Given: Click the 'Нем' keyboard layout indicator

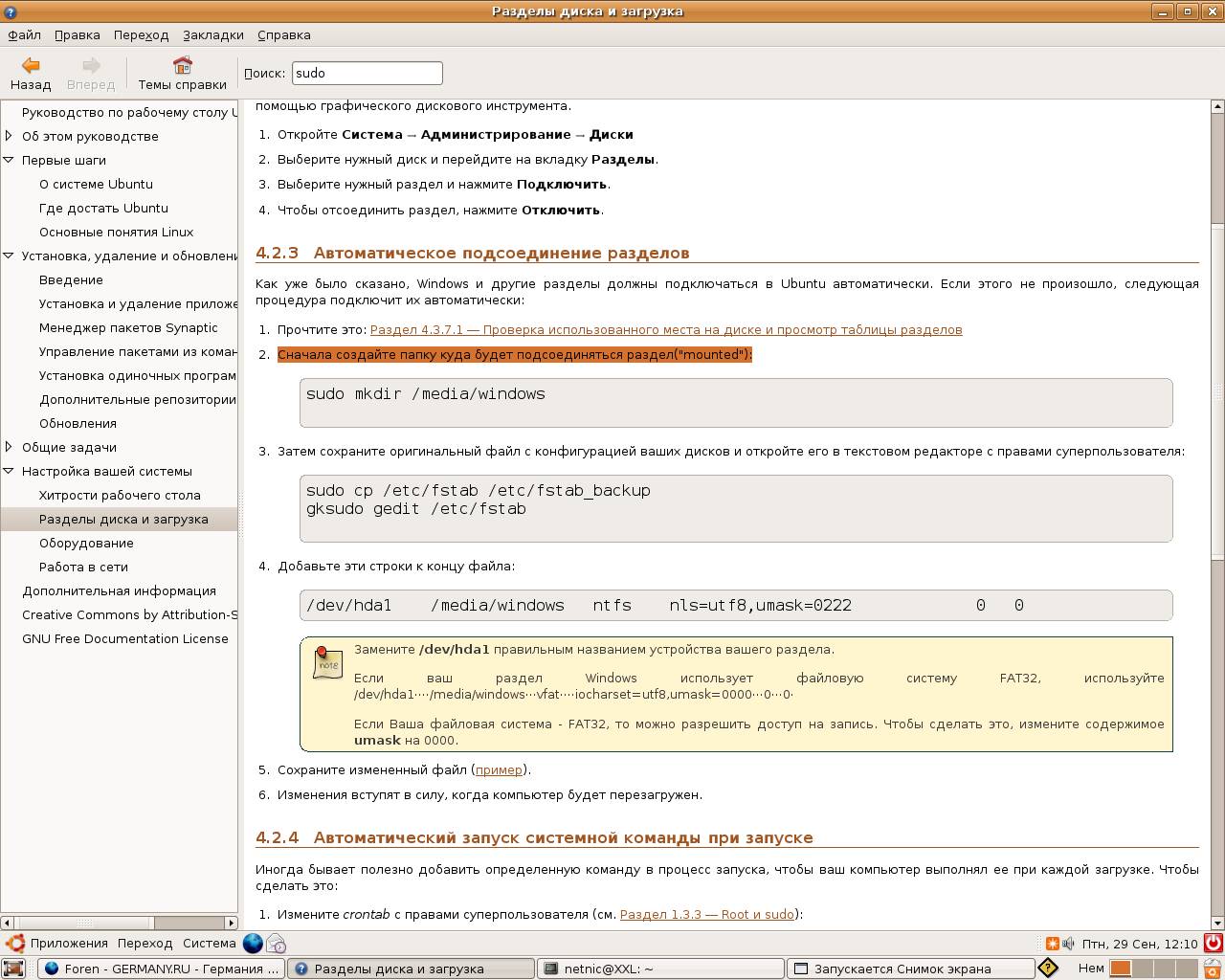Looking at the screenshot, I should 1091,968.
